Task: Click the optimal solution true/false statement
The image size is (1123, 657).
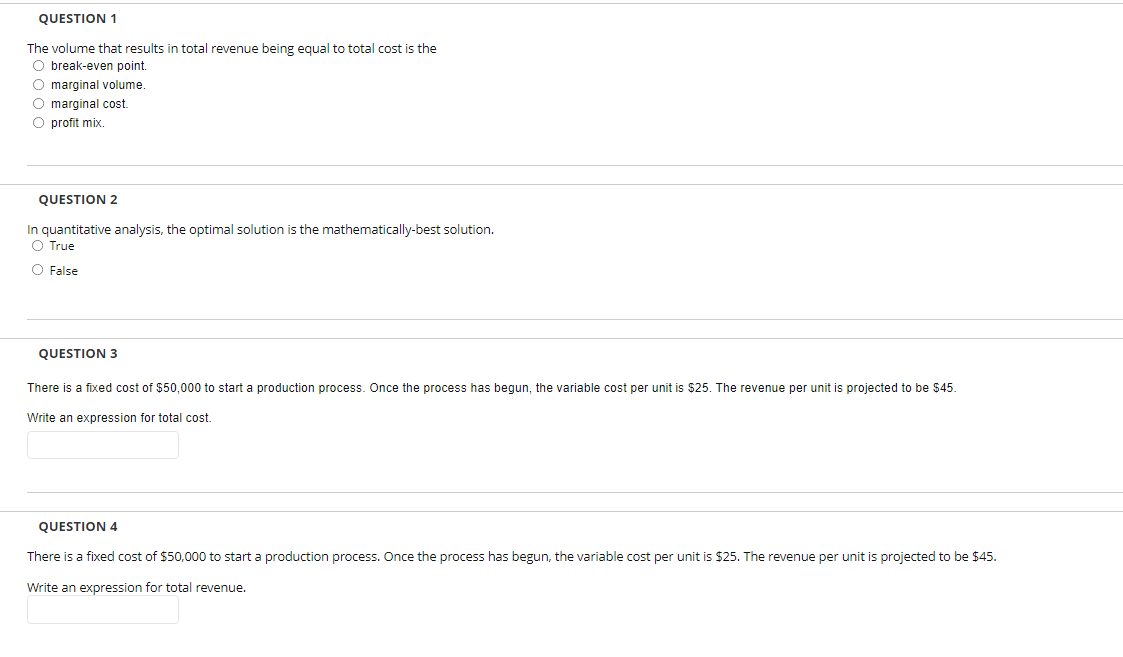Action: tap(260, 229)
